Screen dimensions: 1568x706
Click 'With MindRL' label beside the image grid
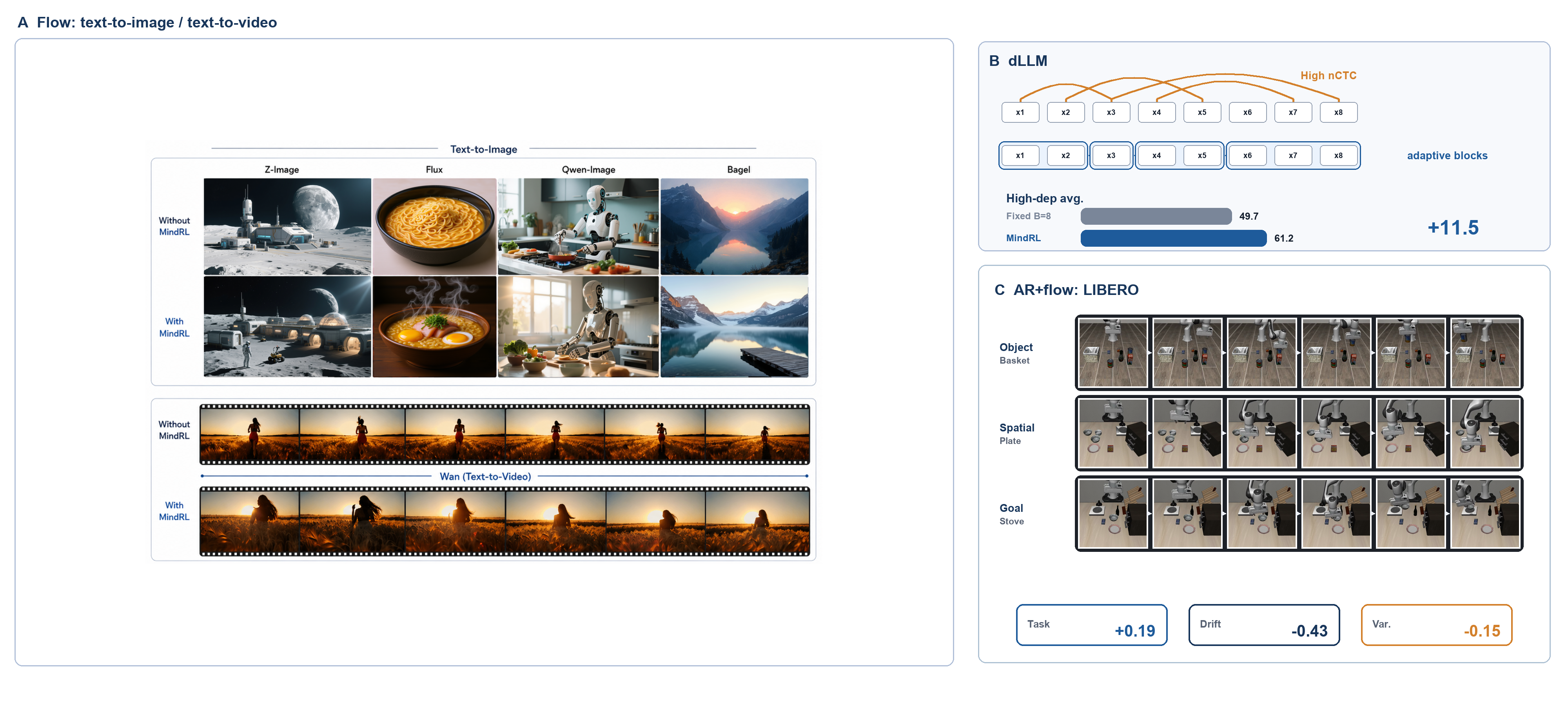(174, 327)
